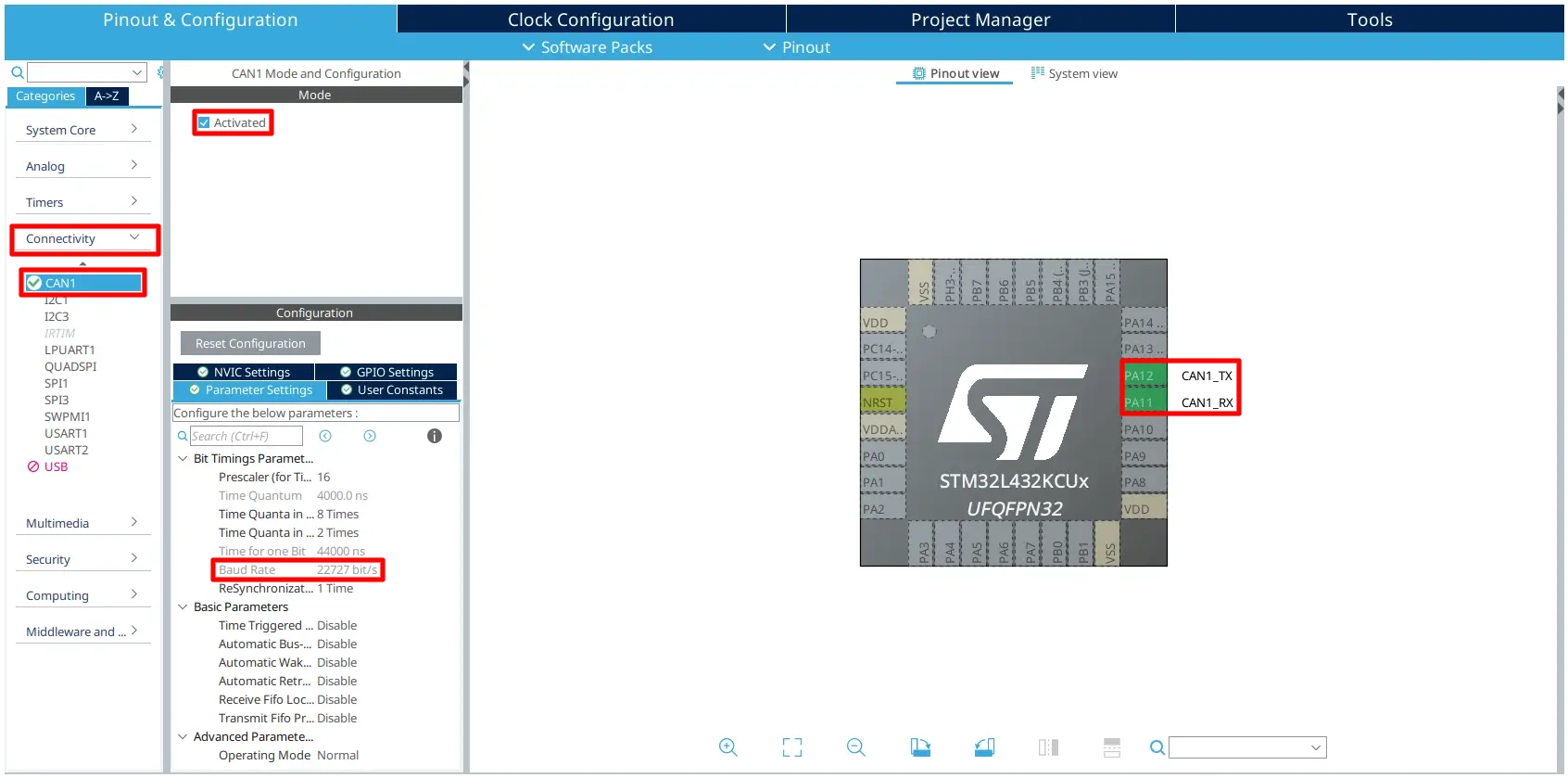Click pin PA0 on the chip
This screenshot has width=1568, height=778.
(x=883, y=456)
